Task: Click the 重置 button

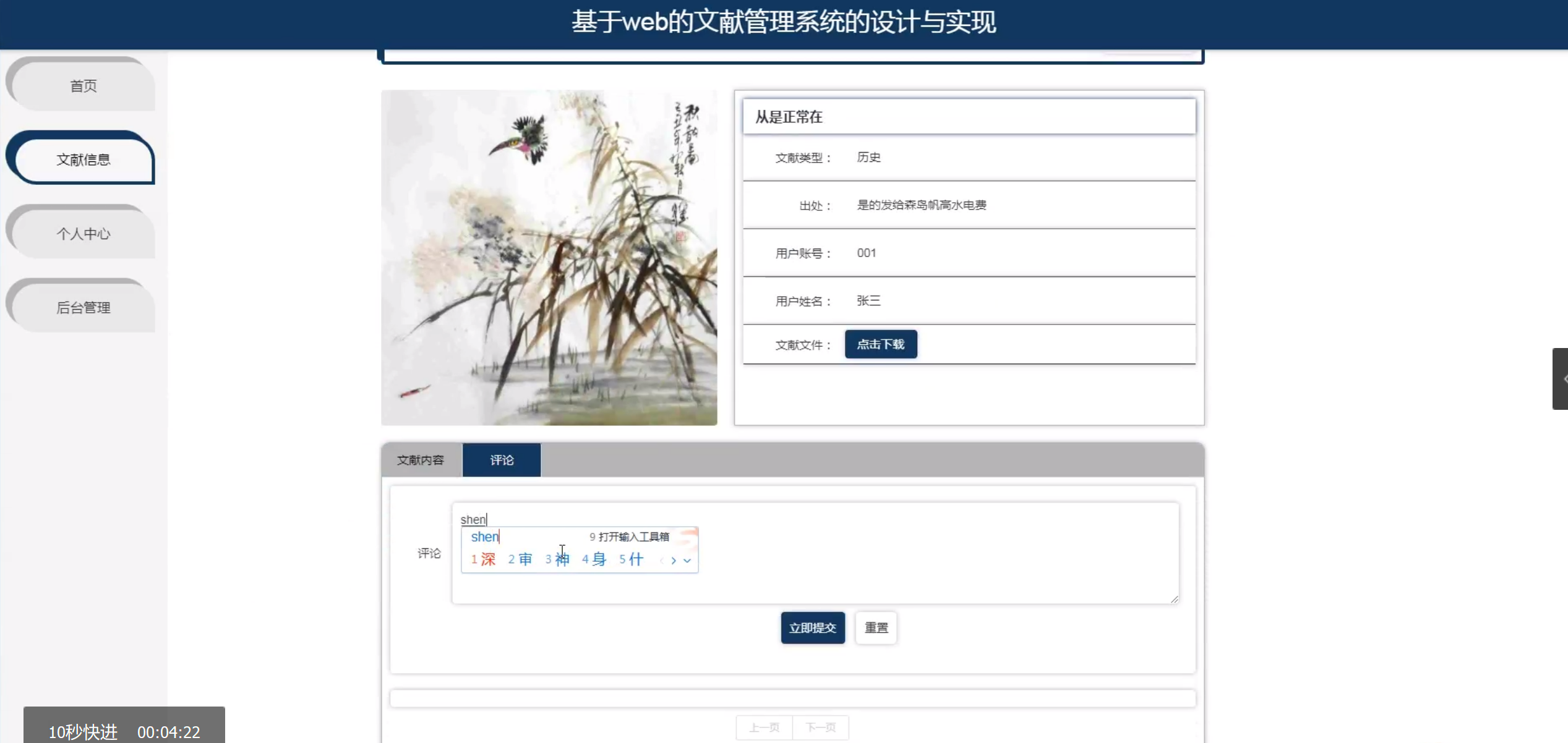Action: pyautogui.click(x=876, y=627)
